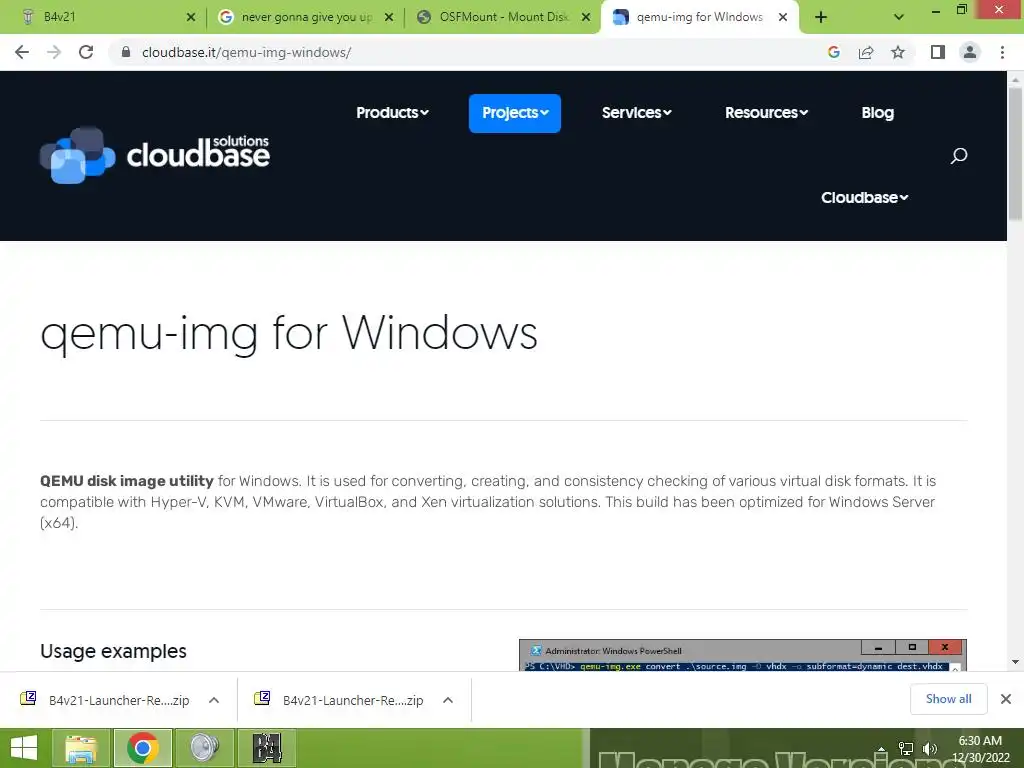Go back to the previous page
The width and height of the screenshot is (1024, 768).
[x=22, y=52]
